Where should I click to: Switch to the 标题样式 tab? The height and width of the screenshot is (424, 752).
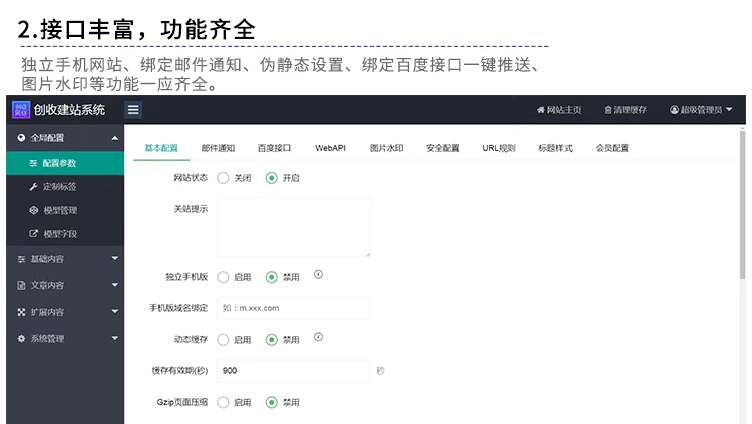[x=555, y=148]
